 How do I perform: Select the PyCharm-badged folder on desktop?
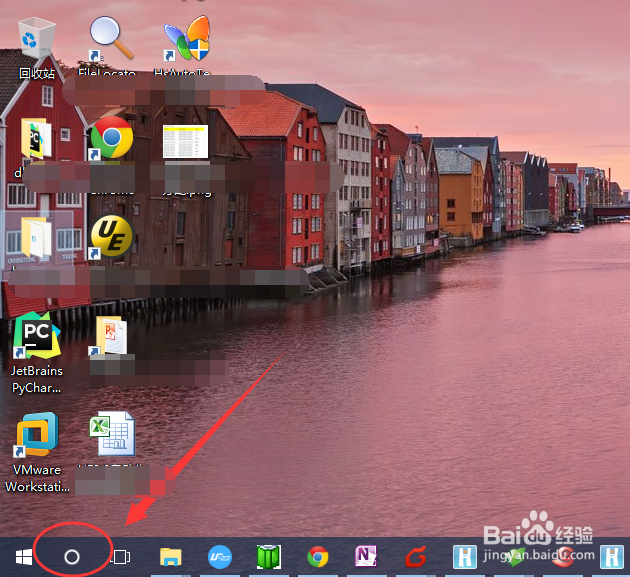click(x=36, y=139)
